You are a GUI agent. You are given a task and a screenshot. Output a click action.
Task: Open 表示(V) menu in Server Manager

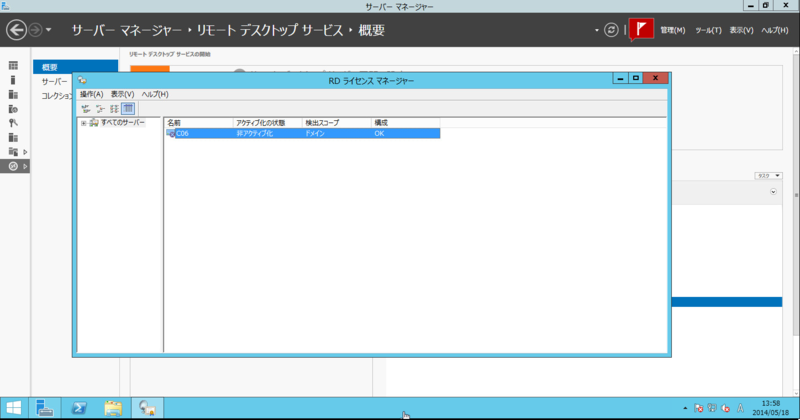click(741, 30)
